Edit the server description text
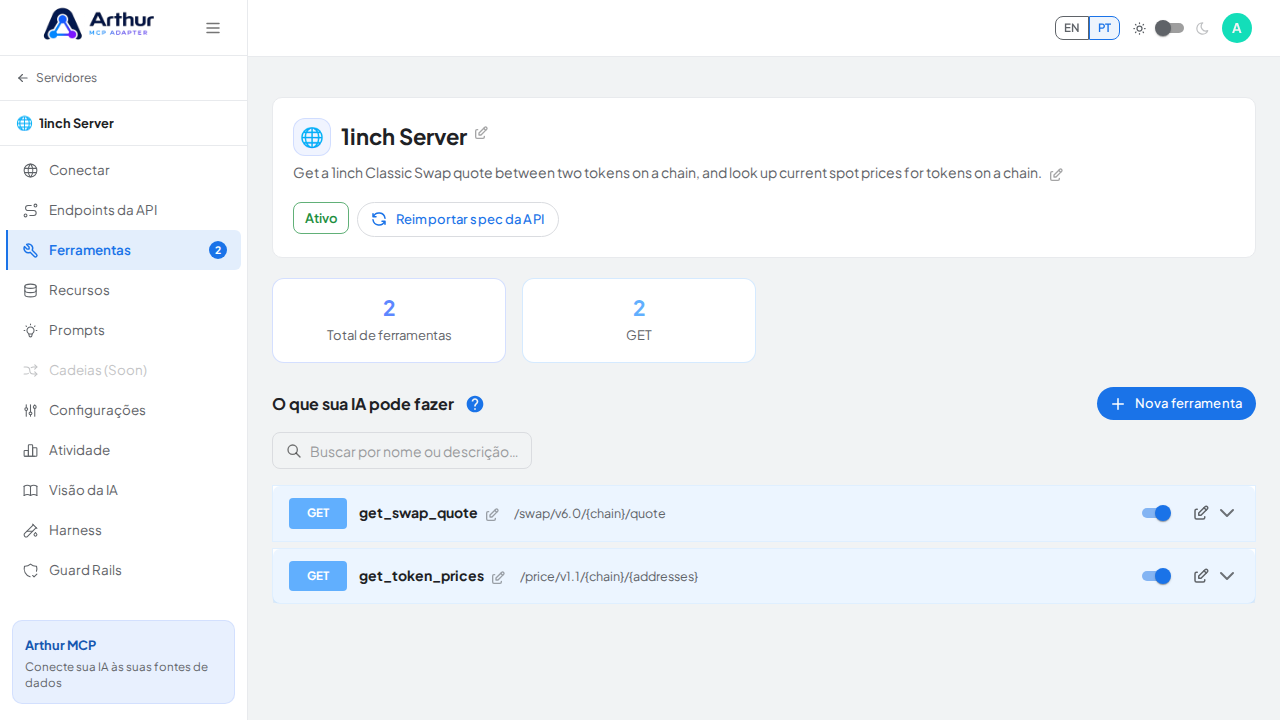The image size is (1280, 720). pyautogui.click(x=1056, y=174)
